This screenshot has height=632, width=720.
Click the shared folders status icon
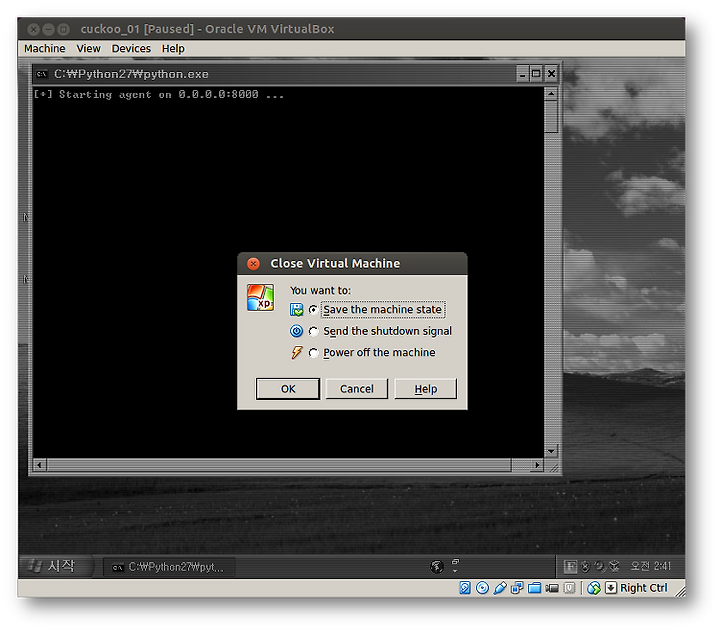[x=534, y=587]
